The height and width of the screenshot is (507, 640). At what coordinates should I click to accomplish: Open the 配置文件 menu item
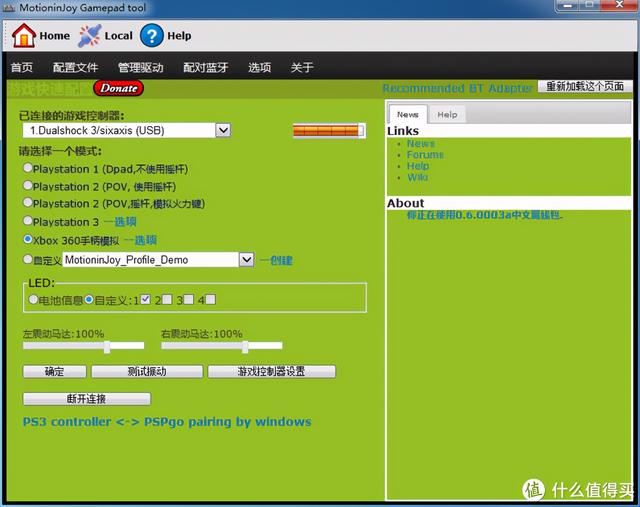(x=76, y=67)
